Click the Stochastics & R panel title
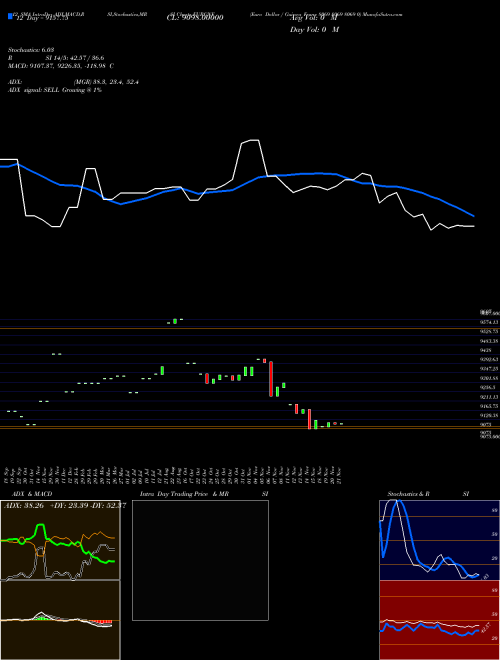The image size is (500, 660). click(x=408, y=494)
